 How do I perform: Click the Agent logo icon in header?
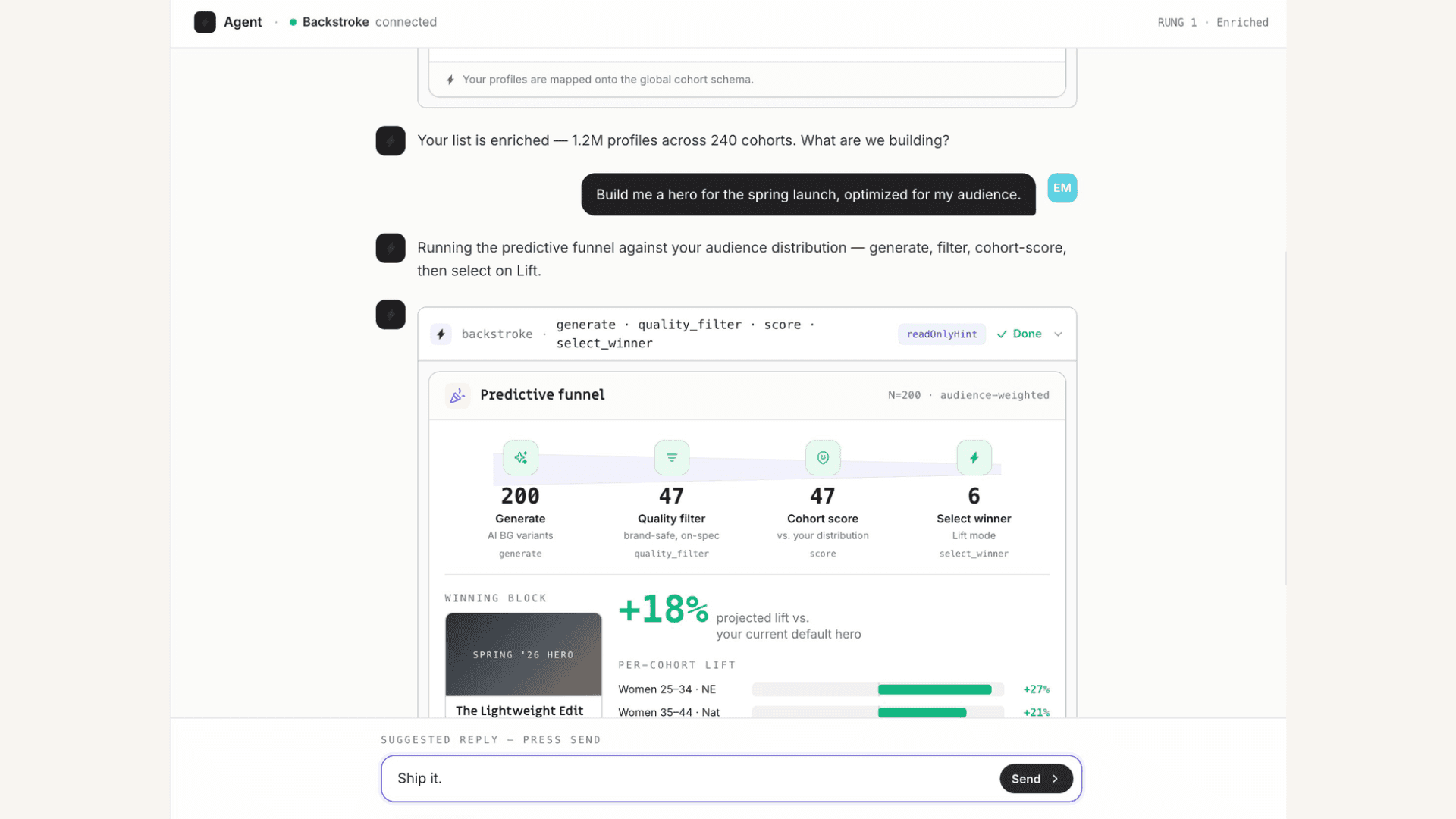tap(205, 22)
